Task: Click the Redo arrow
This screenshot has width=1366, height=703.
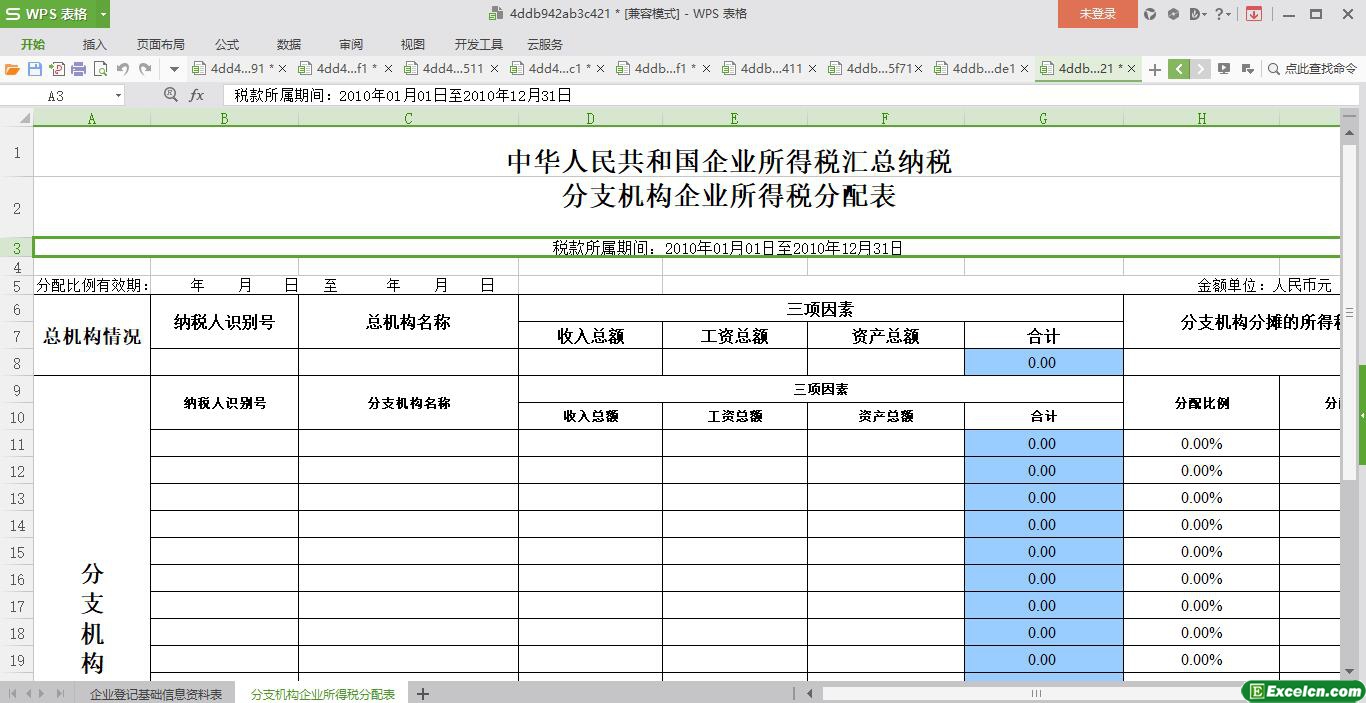Action: point(145,69)
